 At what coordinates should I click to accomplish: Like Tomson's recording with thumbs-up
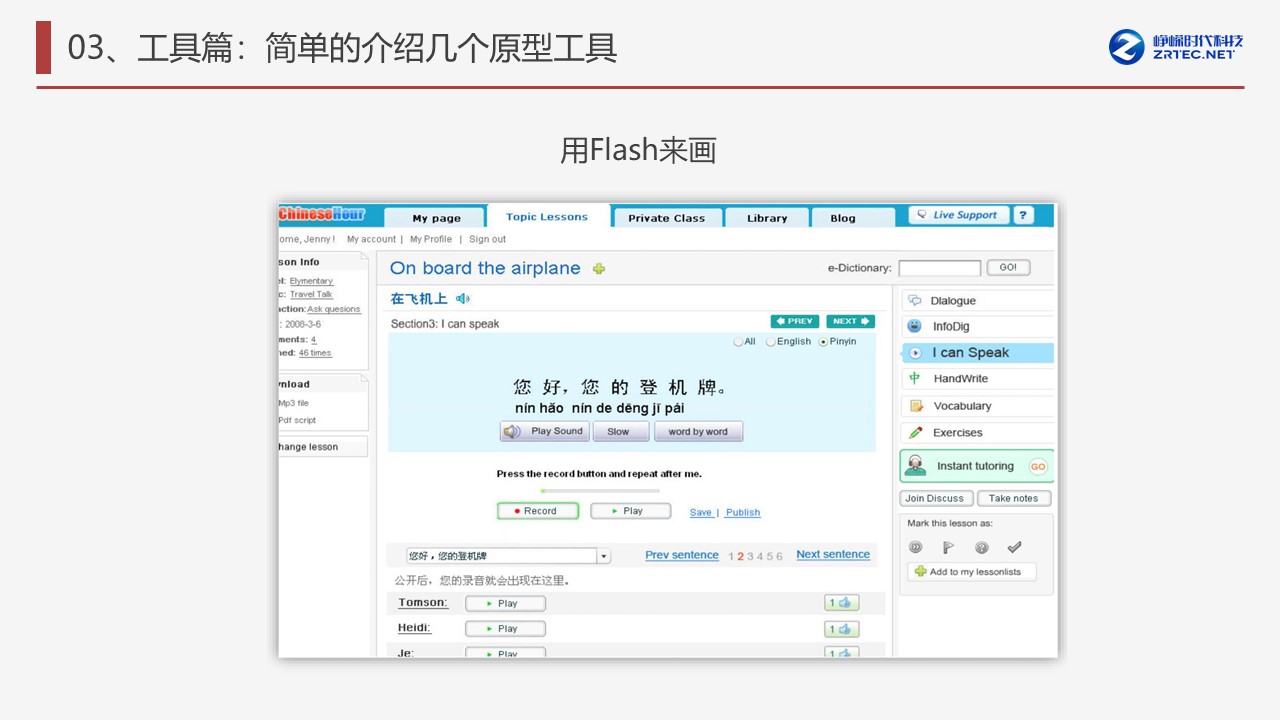tap(841, 603)
